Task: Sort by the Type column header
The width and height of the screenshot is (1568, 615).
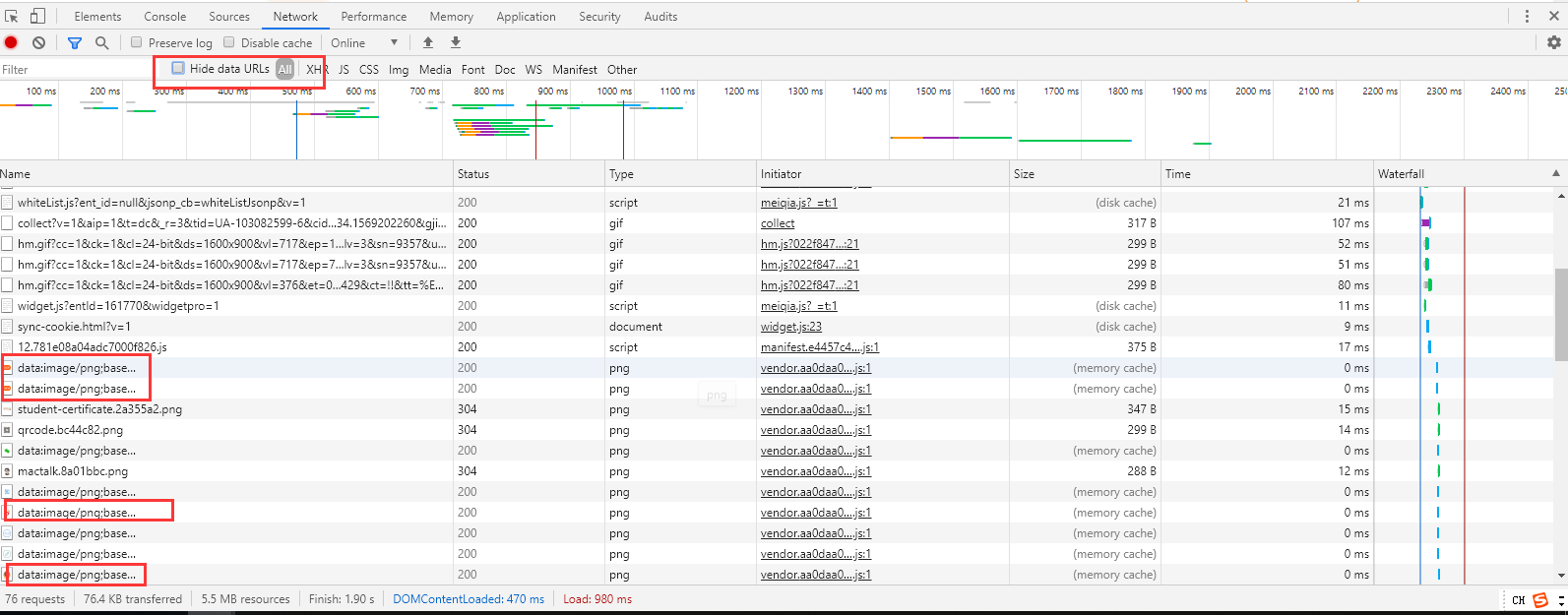Action: coord(681,174)
